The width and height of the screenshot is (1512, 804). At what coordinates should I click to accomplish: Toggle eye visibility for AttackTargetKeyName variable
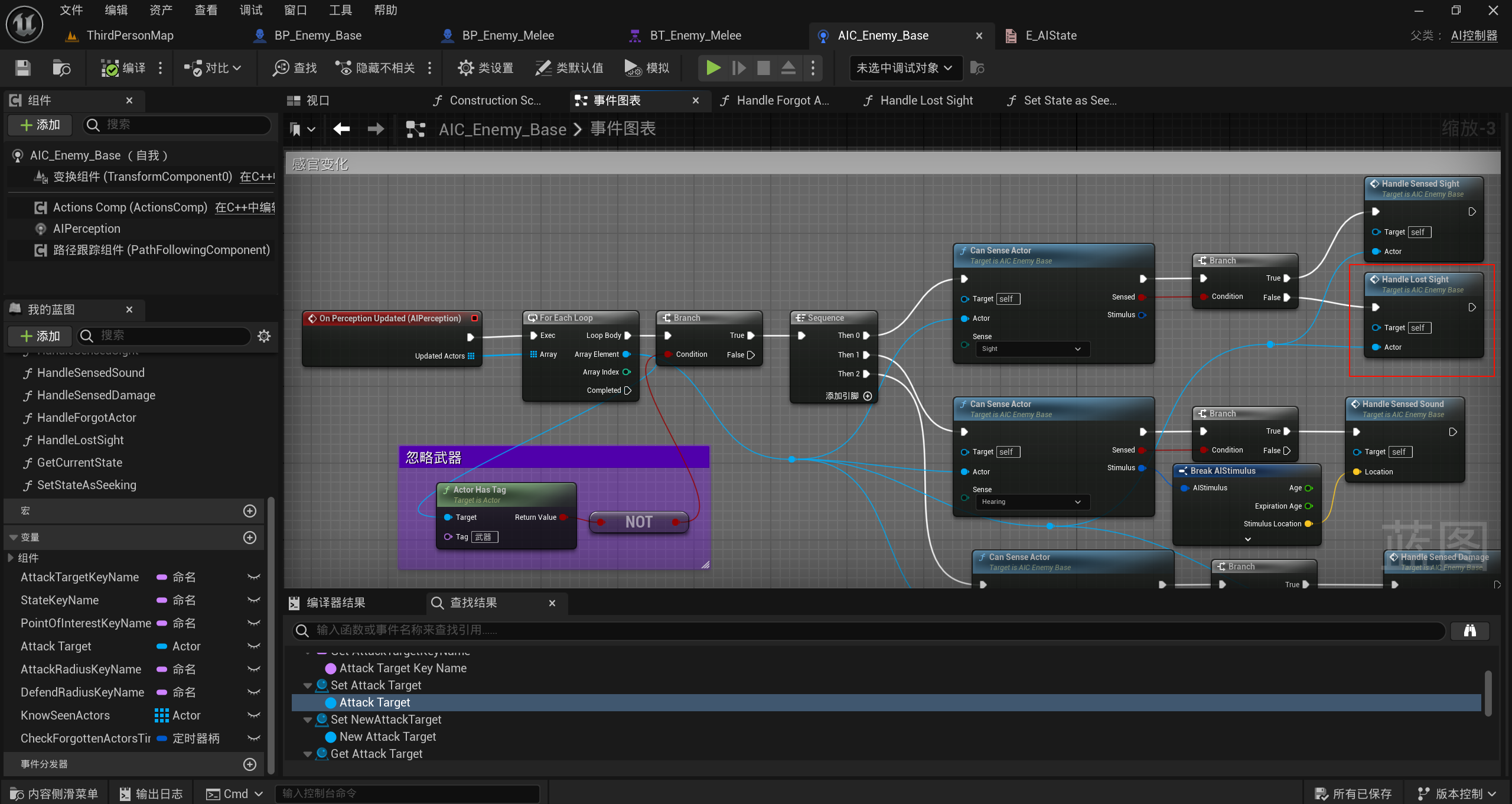(254, 577)
